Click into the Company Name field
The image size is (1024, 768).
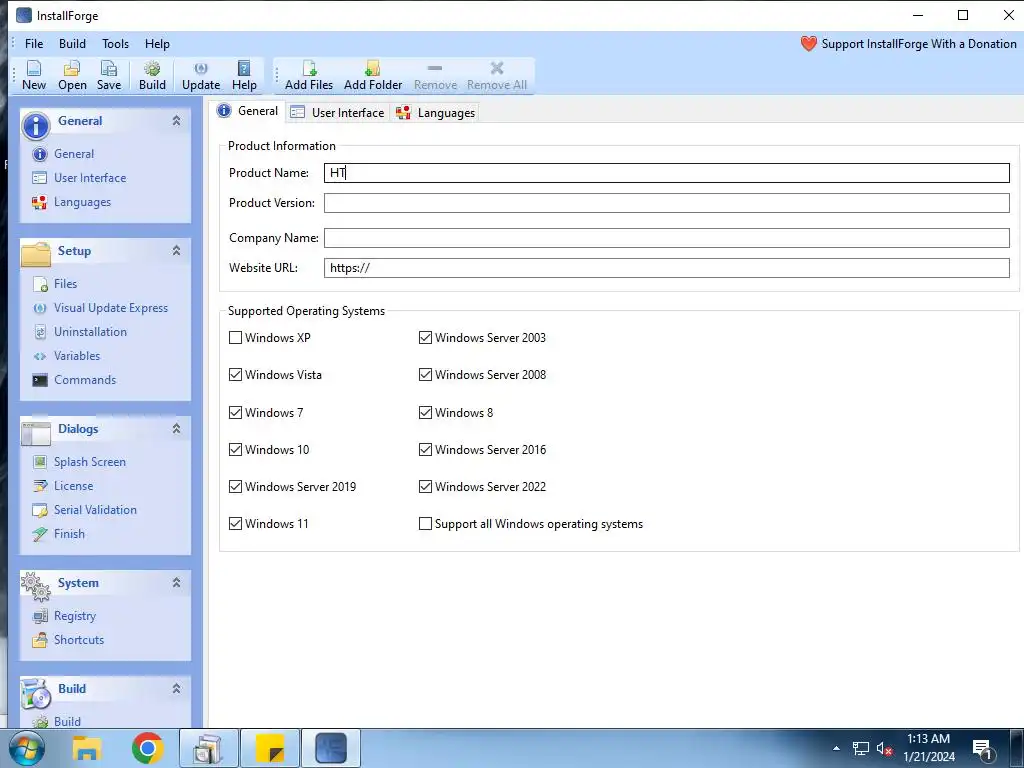pos(667,238)
